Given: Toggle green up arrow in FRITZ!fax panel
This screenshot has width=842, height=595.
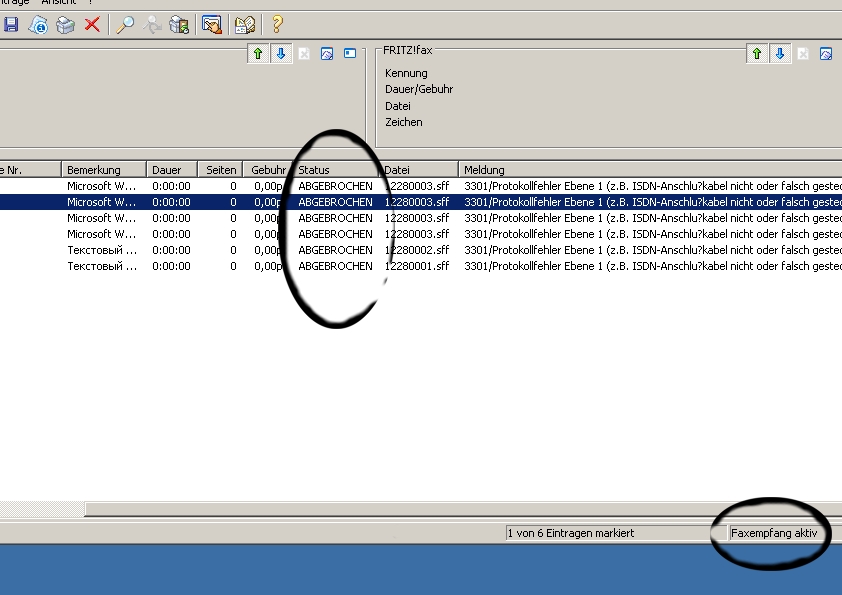Looking at the screenshot, I should point(757,54).
